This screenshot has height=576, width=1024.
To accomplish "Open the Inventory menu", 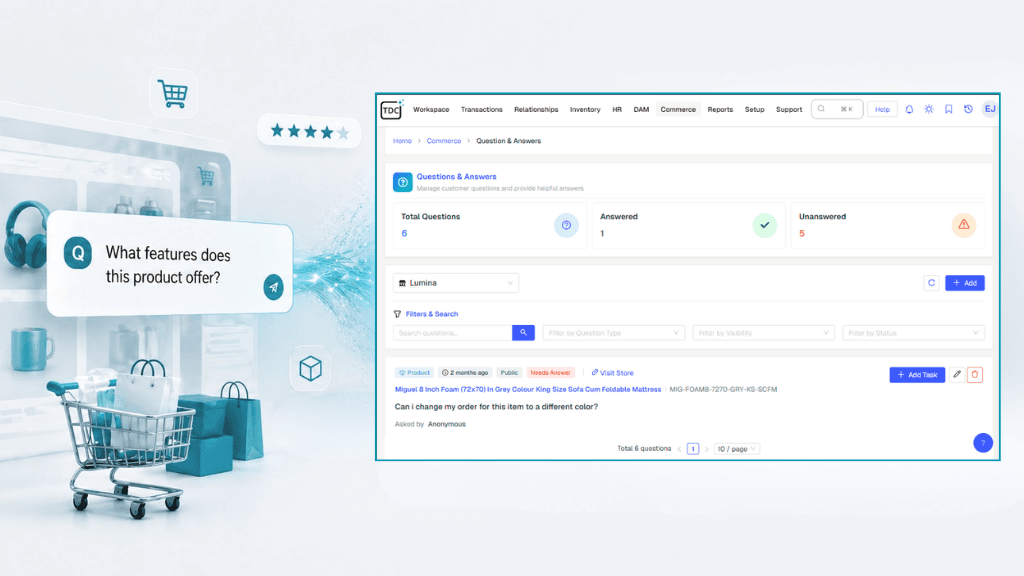I will click(584, 110).
